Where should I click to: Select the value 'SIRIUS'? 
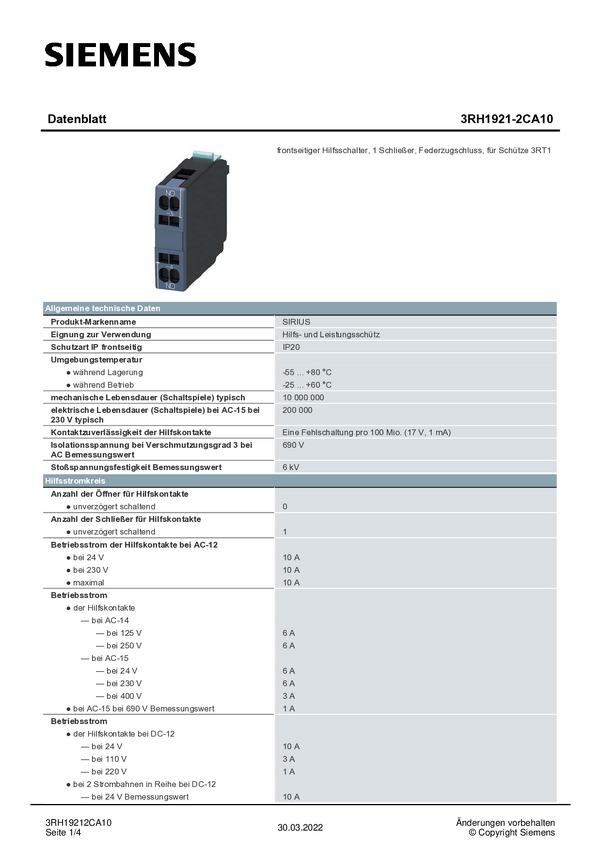point(296,322)
